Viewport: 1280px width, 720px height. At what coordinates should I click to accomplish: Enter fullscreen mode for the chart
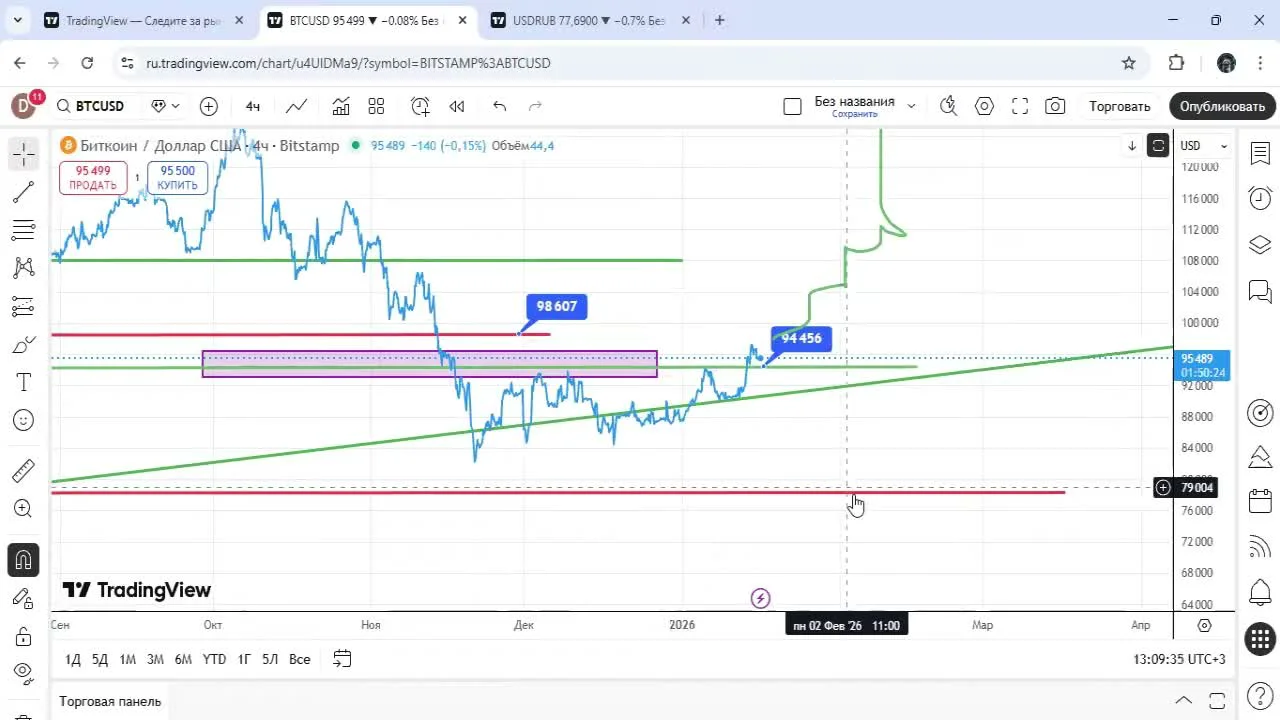(1019, 106)
